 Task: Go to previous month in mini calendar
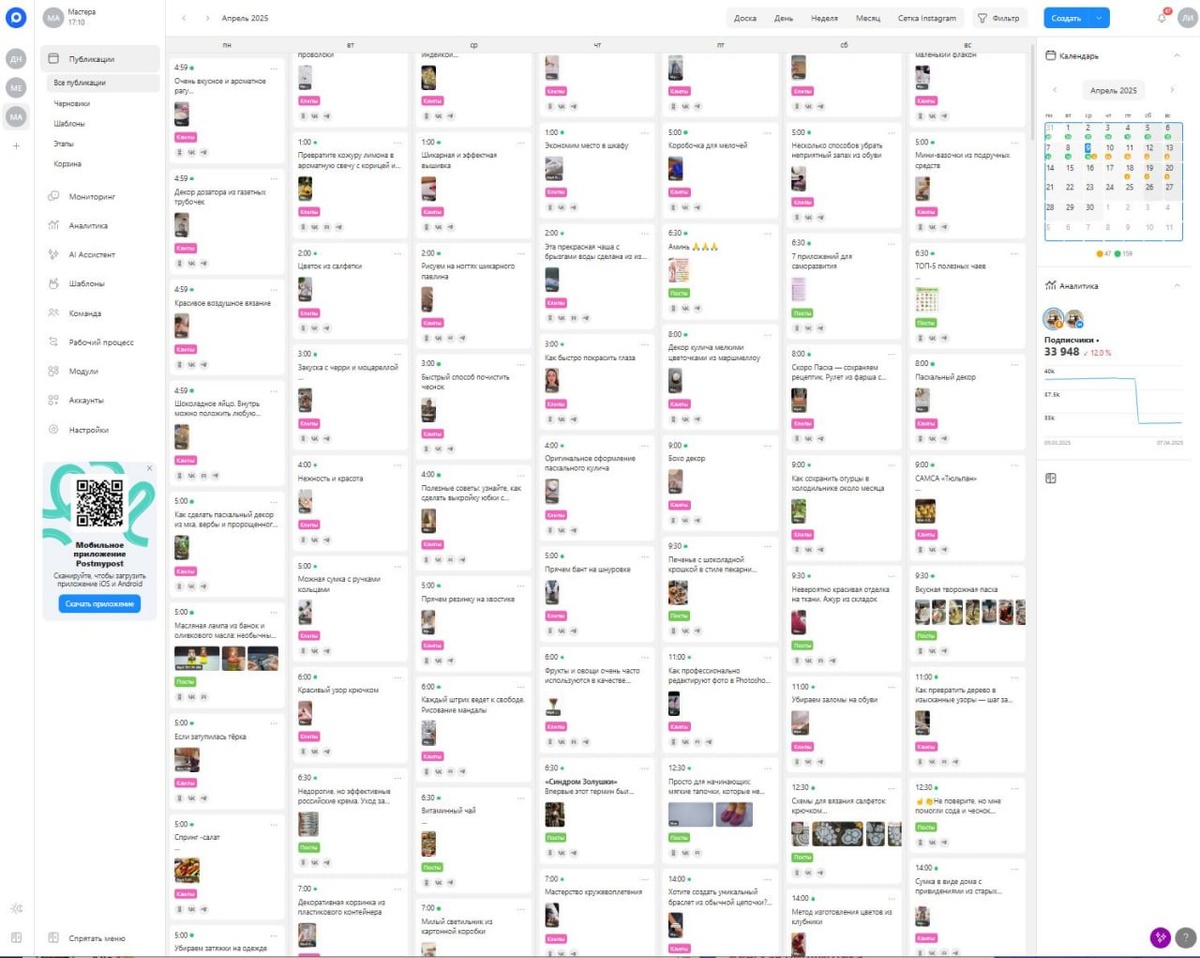pos(1055,90)
